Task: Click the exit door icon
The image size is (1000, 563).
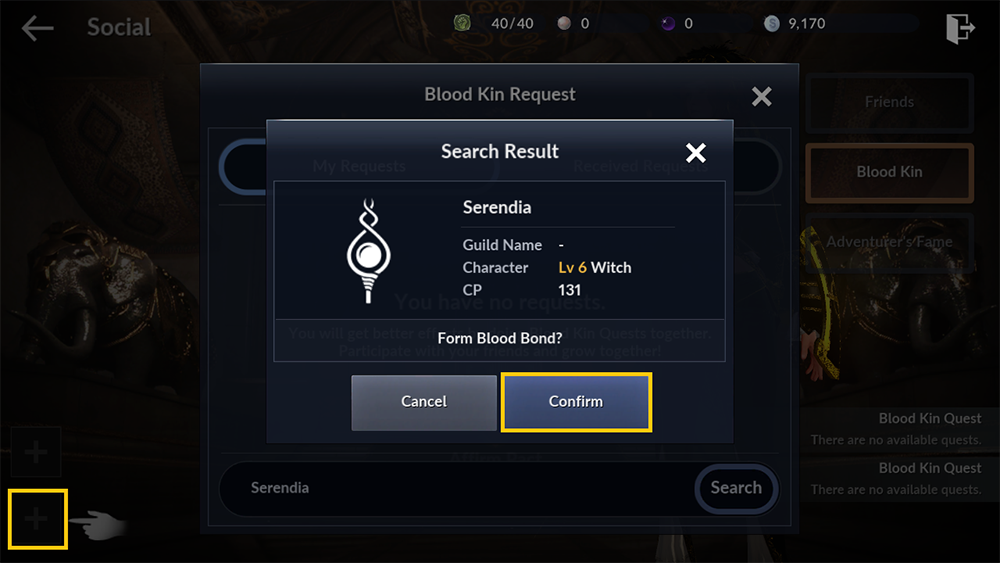Action: pyautogui.click(x=960, y=28)
